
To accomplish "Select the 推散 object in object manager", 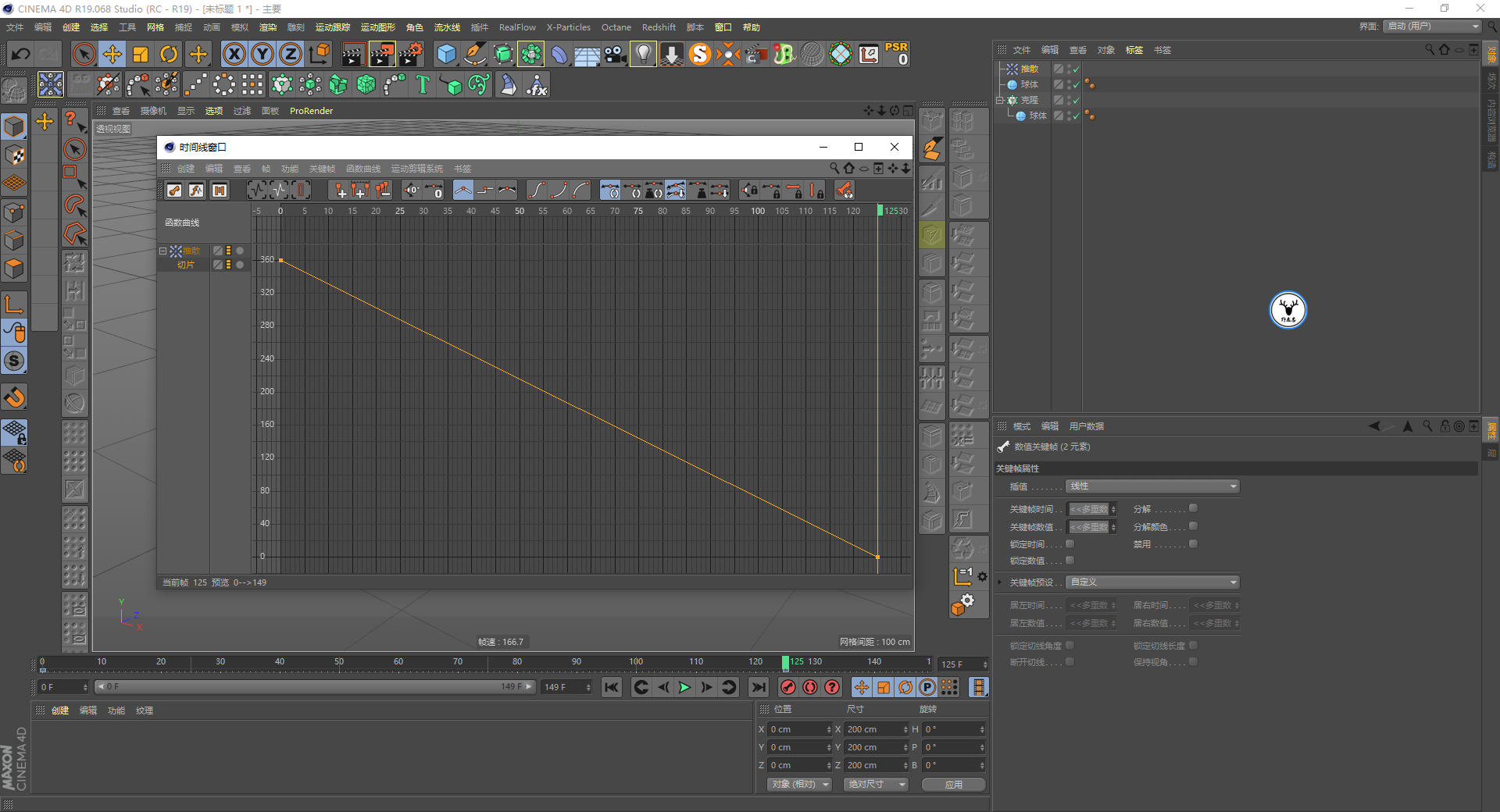I will (1030, 69).
